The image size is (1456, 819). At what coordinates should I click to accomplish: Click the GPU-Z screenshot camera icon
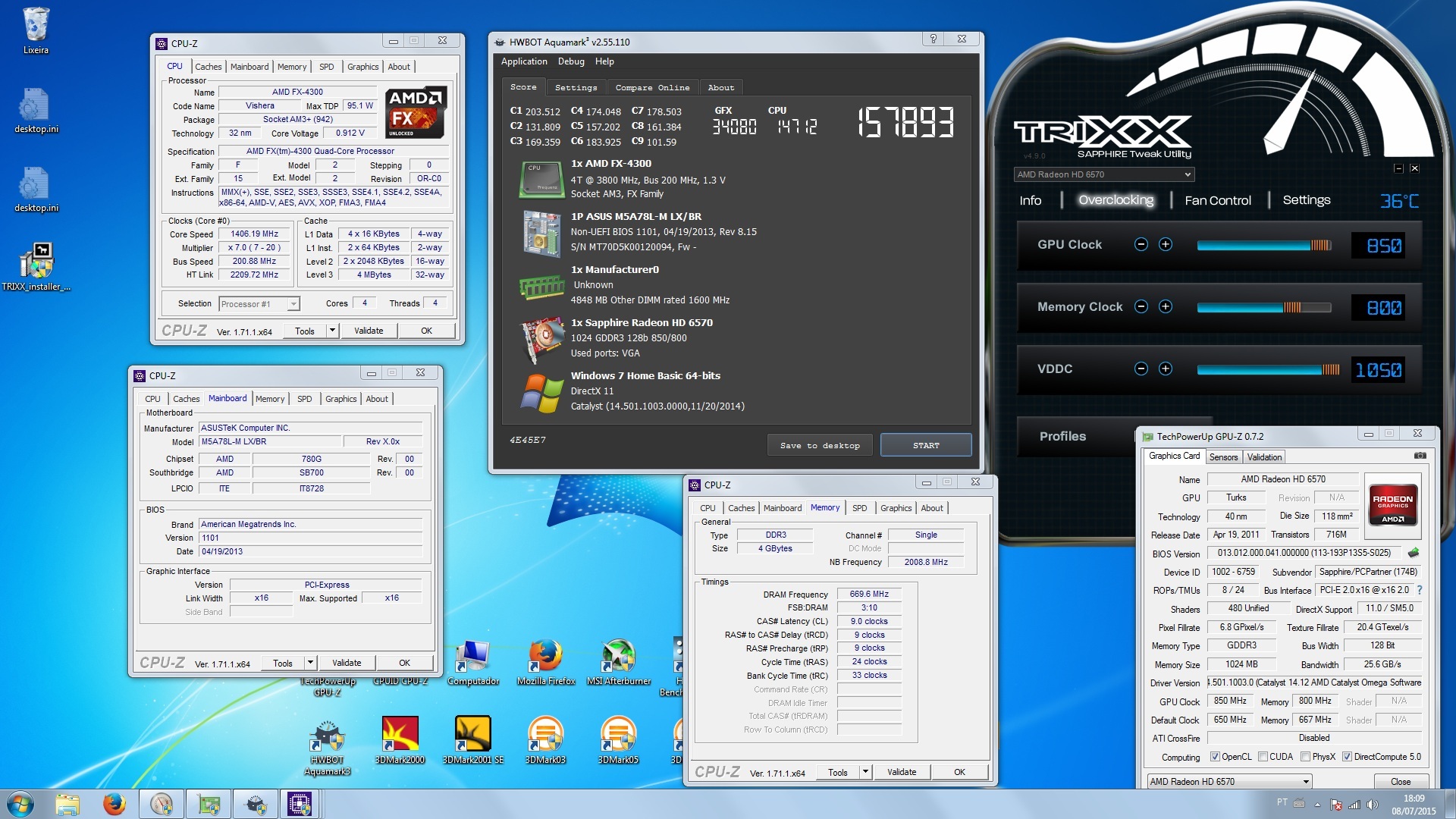(x=1420, y=457)
